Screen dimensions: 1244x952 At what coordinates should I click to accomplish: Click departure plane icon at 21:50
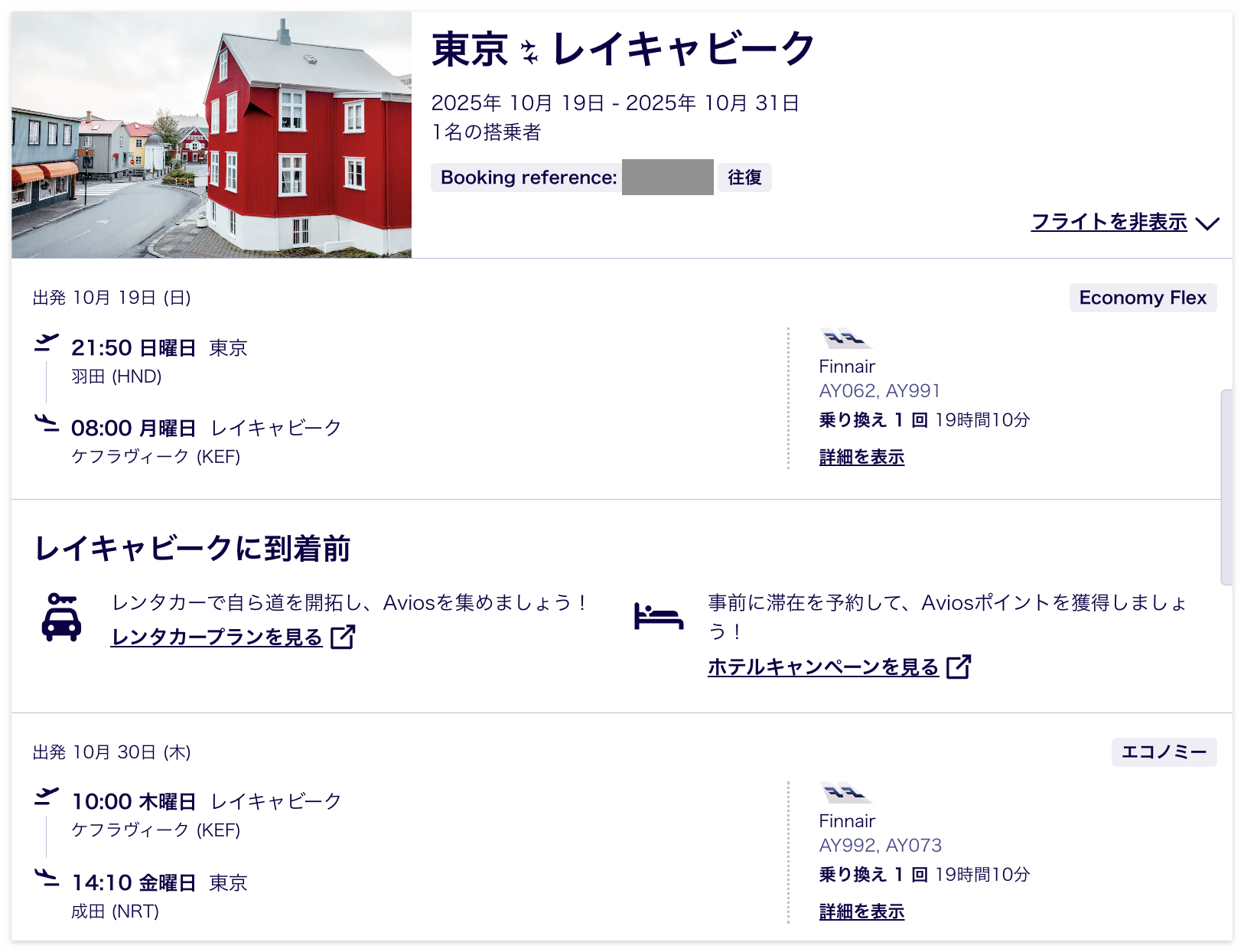(47, 342)
